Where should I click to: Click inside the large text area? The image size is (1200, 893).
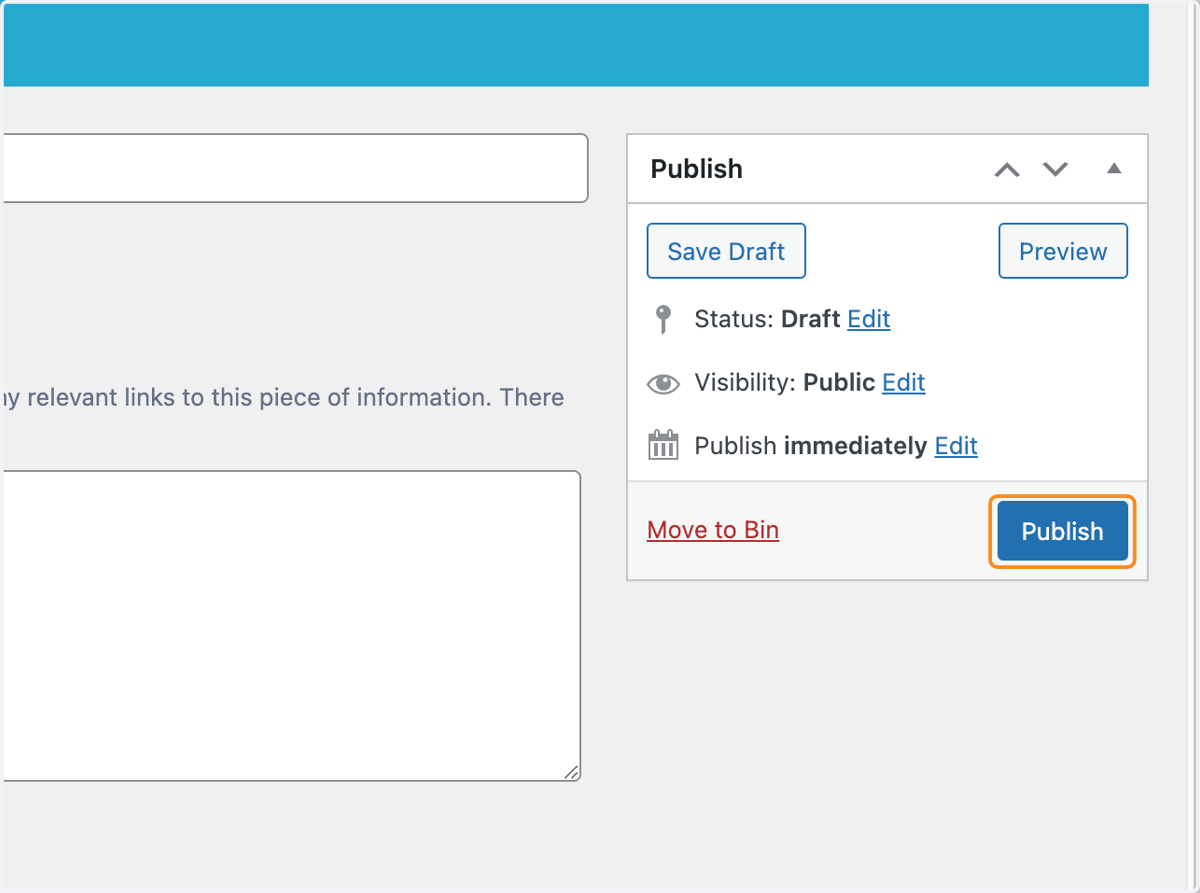(290, 626)
